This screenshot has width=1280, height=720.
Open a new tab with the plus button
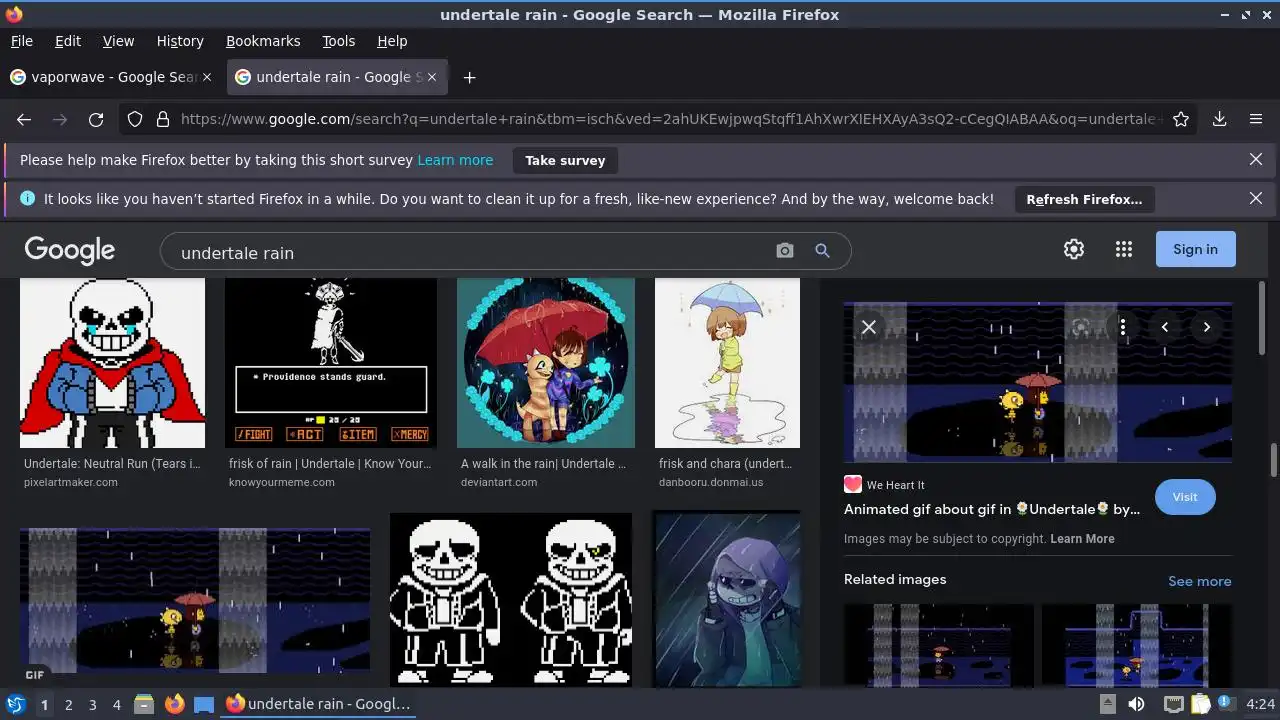(469, 77)
